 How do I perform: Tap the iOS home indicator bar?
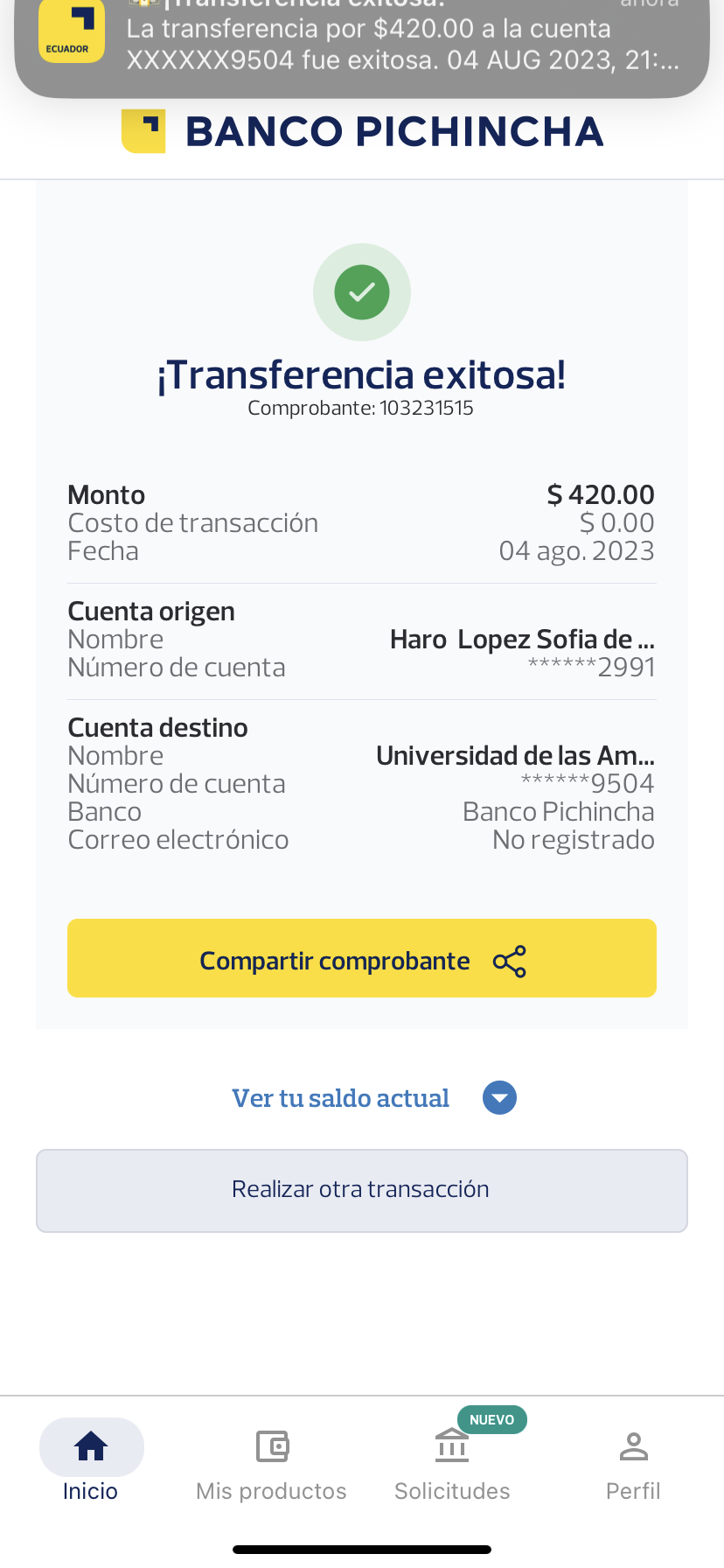tap(362, 1550)
